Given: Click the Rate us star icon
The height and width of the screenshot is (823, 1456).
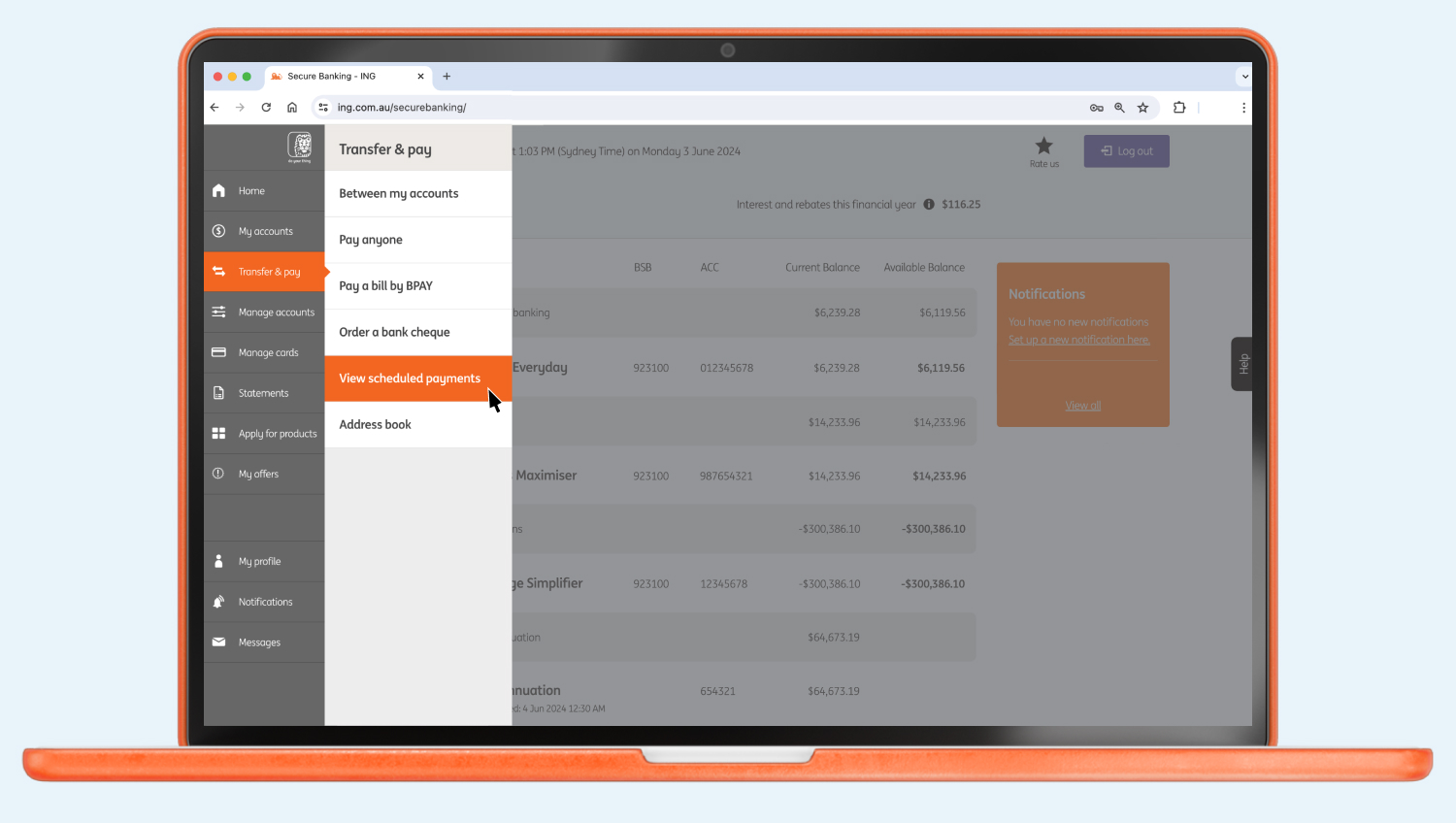Looking at the screenshot, I should click(x=1043, y=145).
